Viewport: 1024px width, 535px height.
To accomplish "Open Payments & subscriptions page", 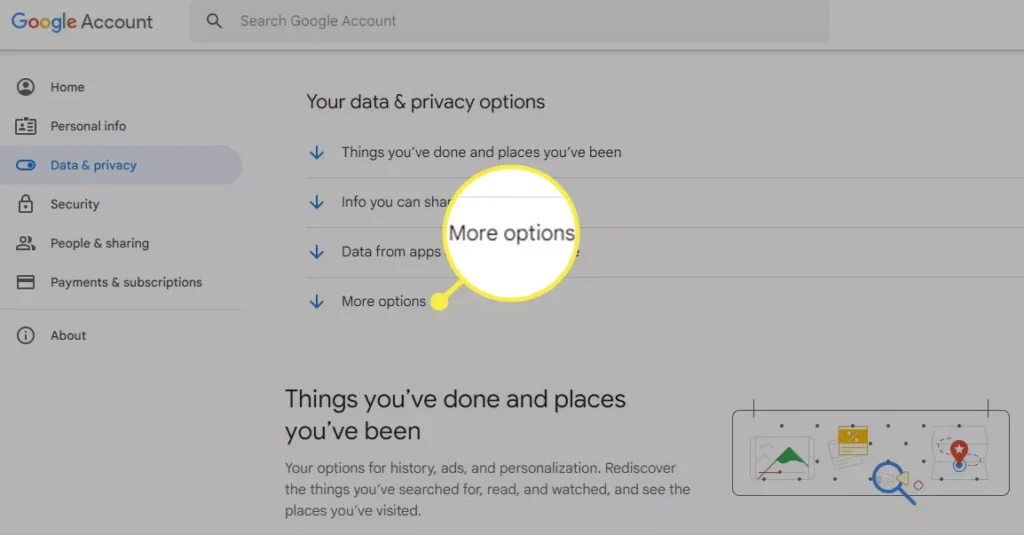I will (126, 282).
